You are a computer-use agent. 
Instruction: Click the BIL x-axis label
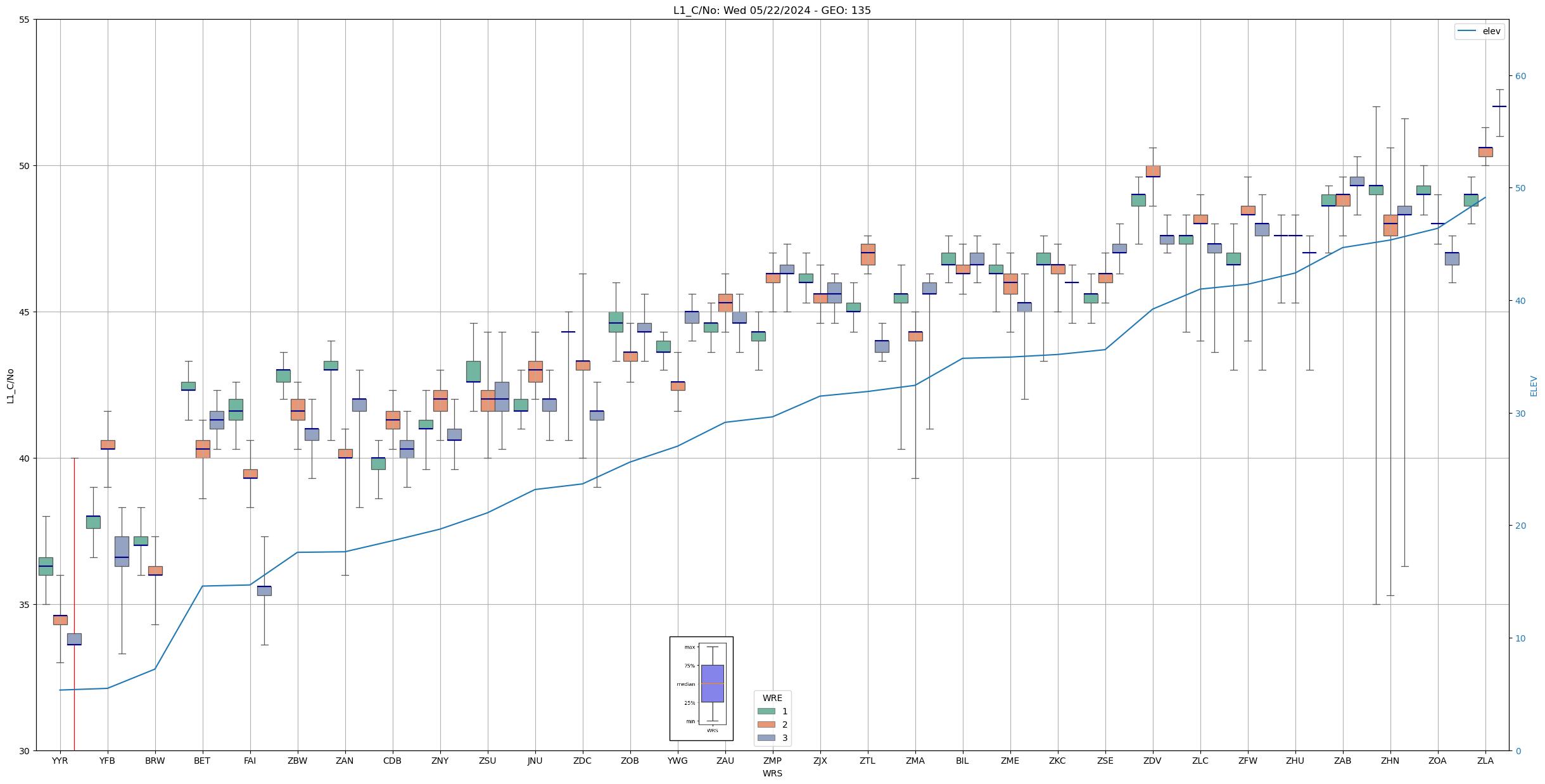pyautogui.click(x=963, y=761)
